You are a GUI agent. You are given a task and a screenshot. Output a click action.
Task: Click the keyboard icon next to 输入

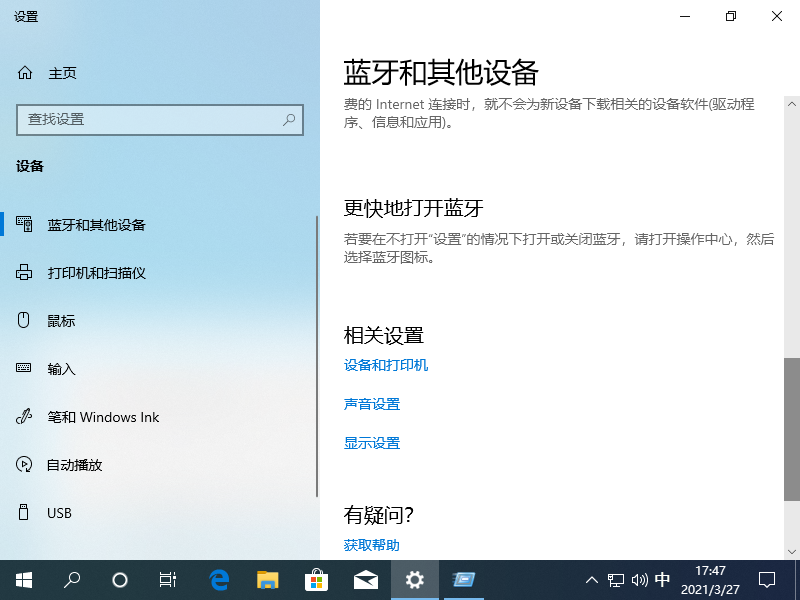pyautogui.click(x=25, y=369)
